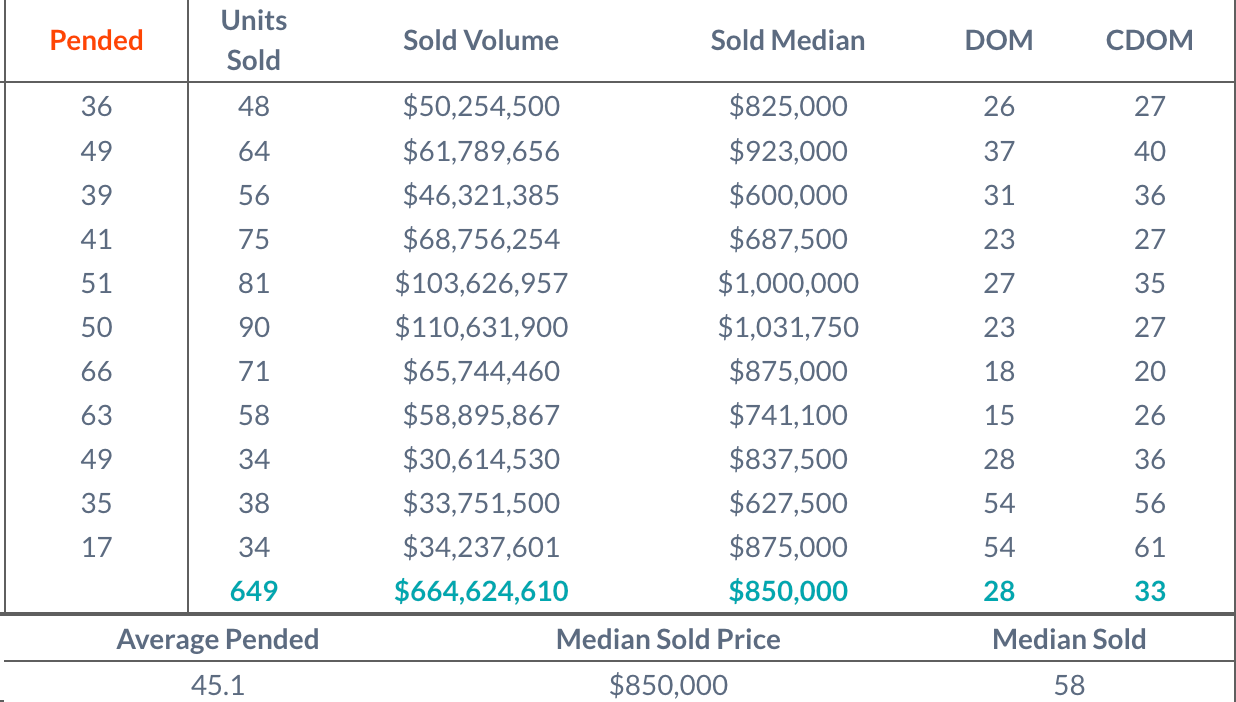Click the Pended column header

click(x=96, y=41)
